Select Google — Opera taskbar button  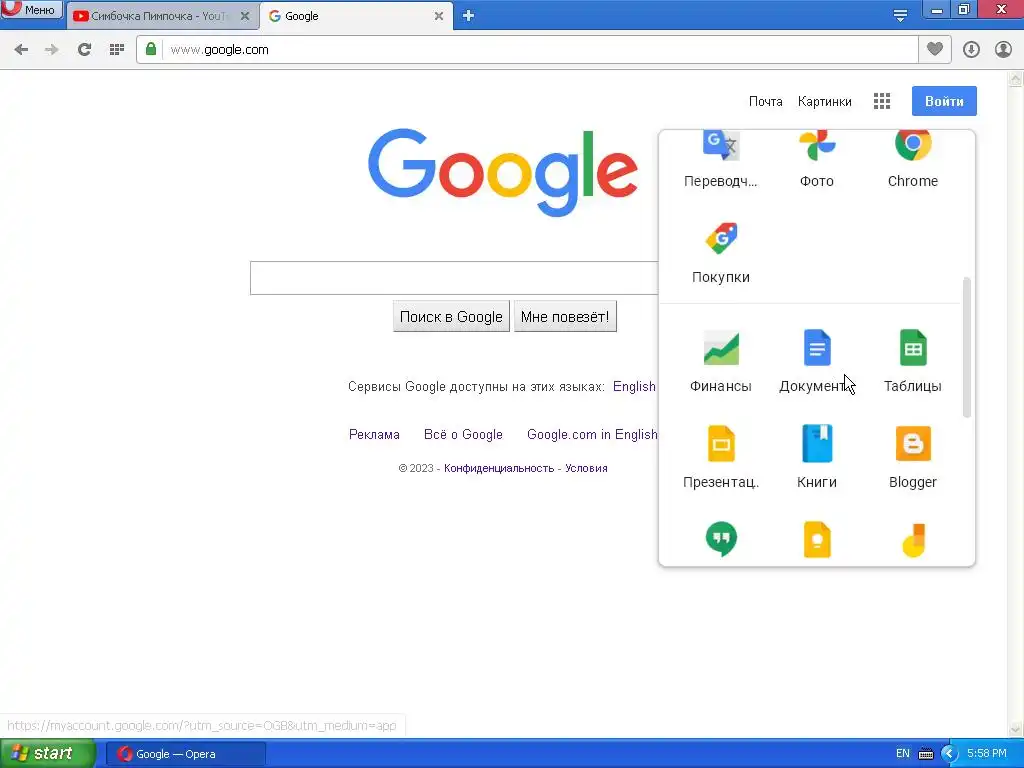point(185,754)
